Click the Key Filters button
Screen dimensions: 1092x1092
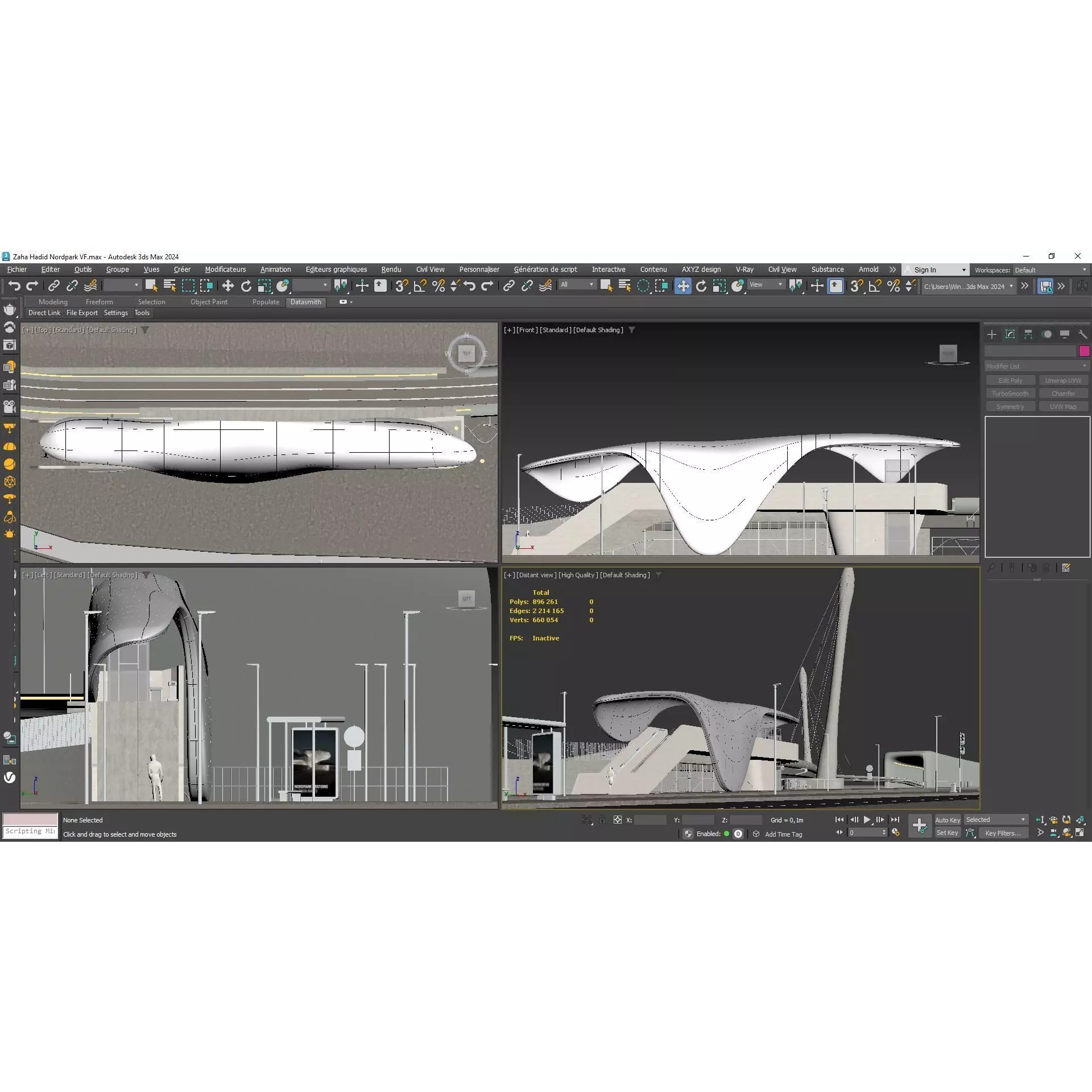1003,833
